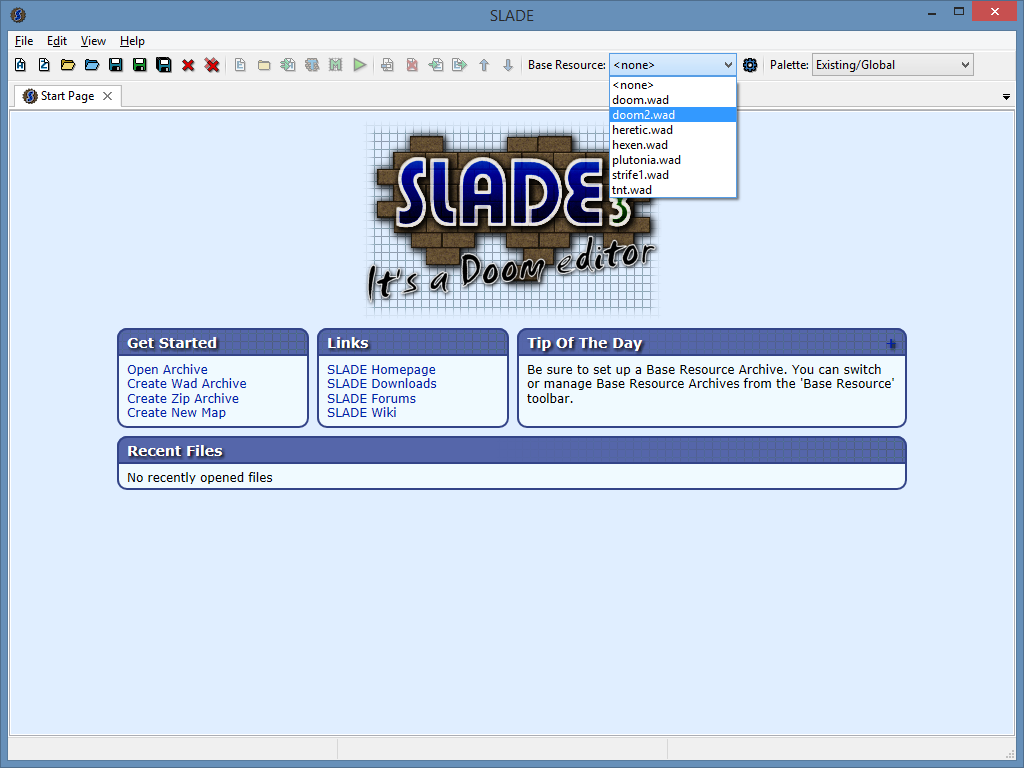Open the SLADE Wiki link

click(362, 413)
